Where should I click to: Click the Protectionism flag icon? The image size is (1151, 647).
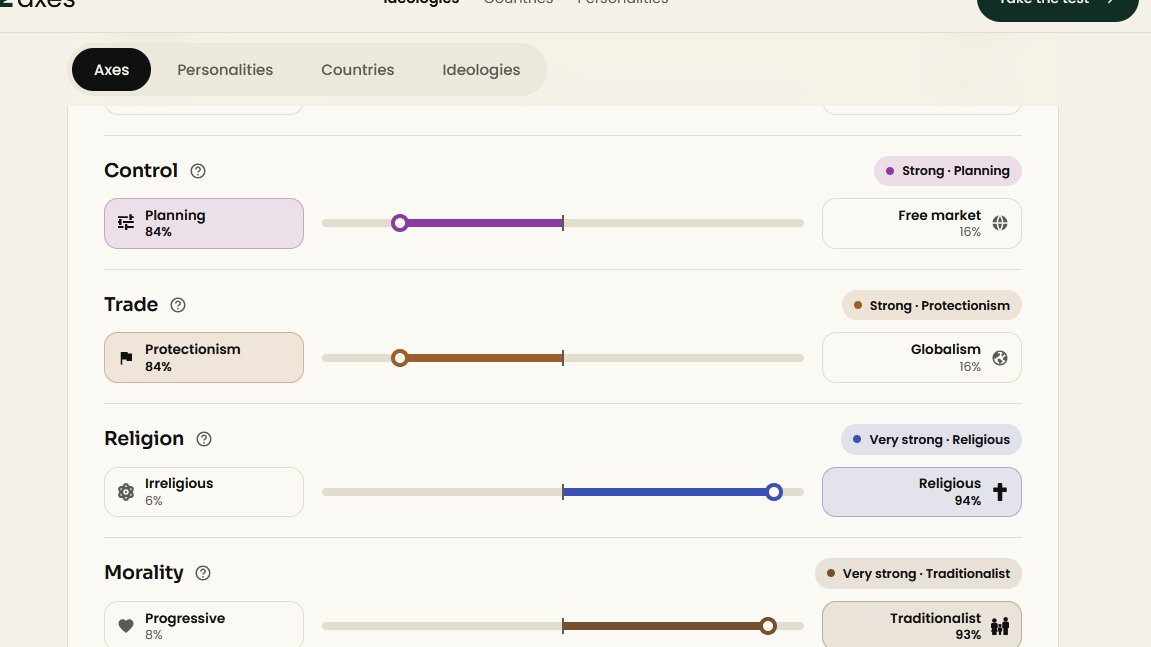126,358
